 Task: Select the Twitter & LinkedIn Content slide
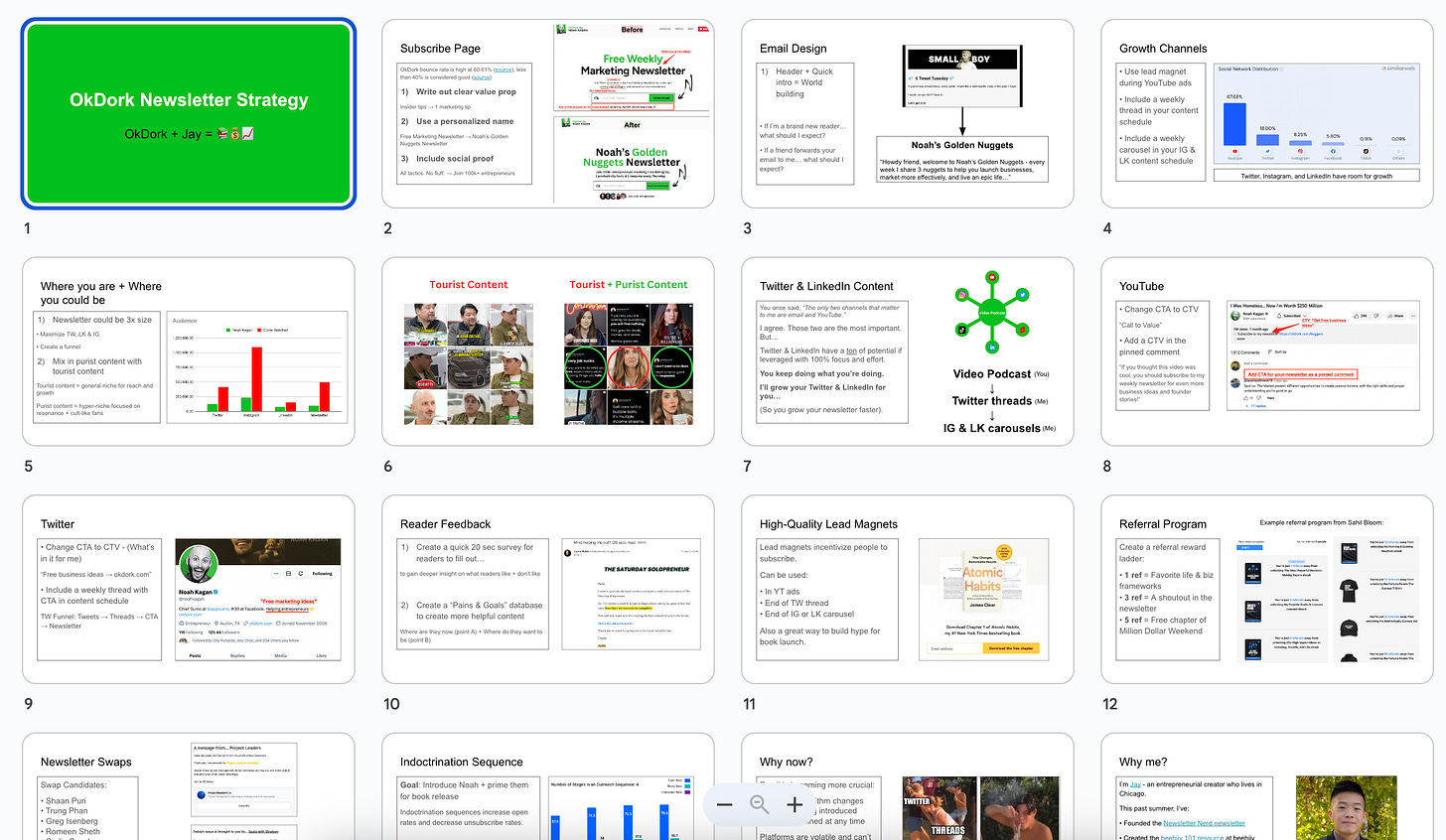(908, 351)
